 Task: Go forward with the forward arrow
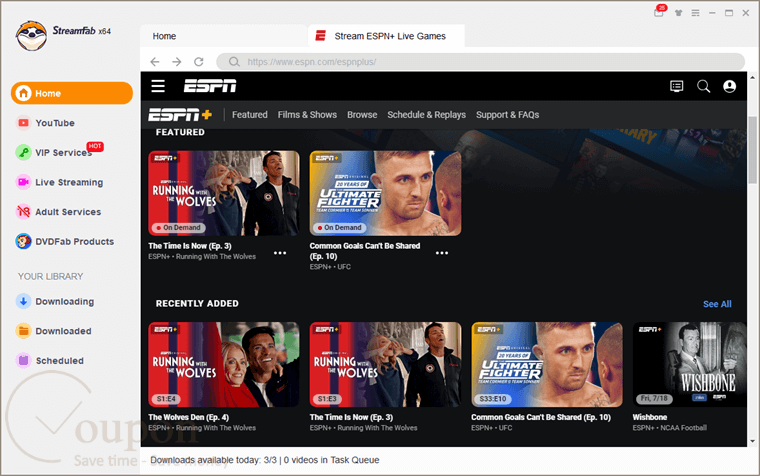click(x=176, y=62)
